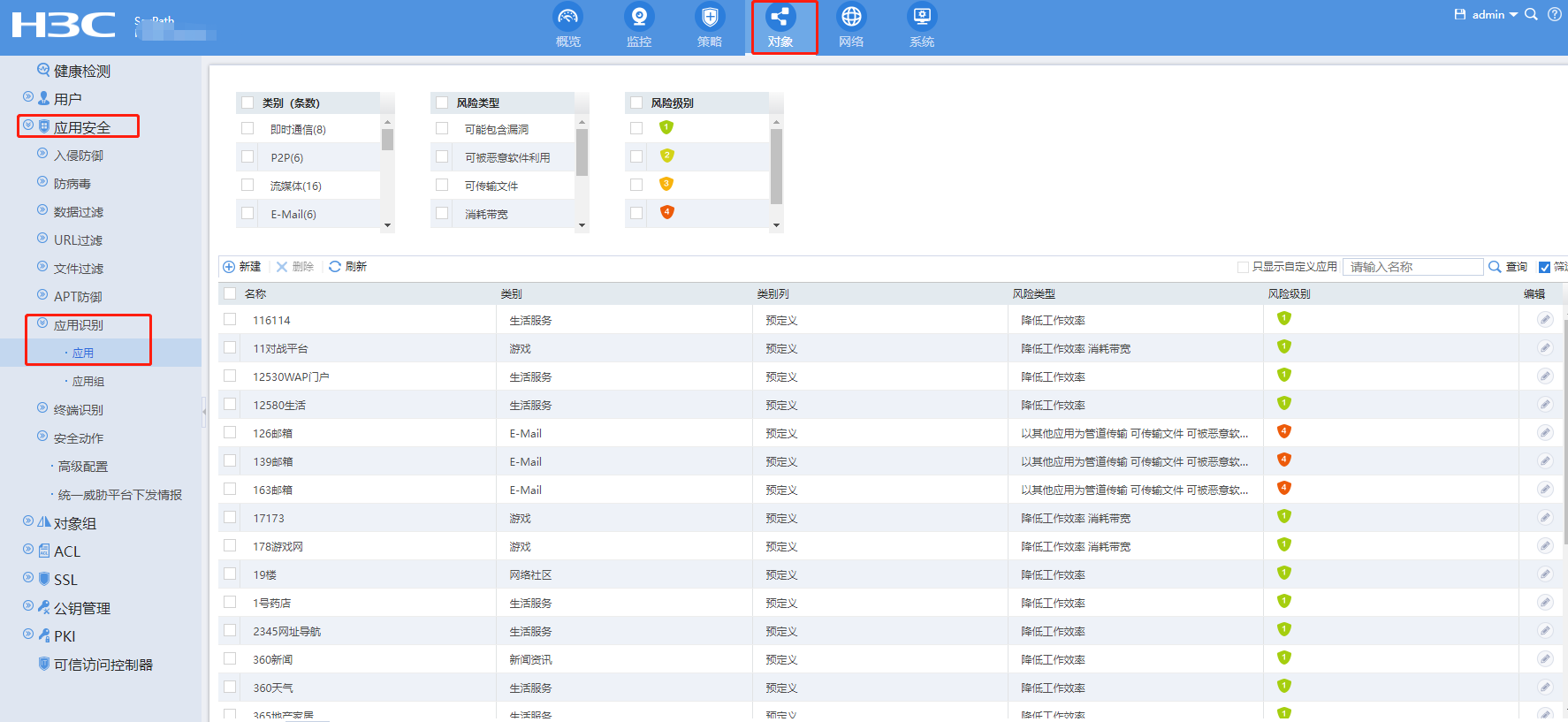
Task: Click the search magnifier in top bar
Action: pyautogui.click(x=1532, y=14)
